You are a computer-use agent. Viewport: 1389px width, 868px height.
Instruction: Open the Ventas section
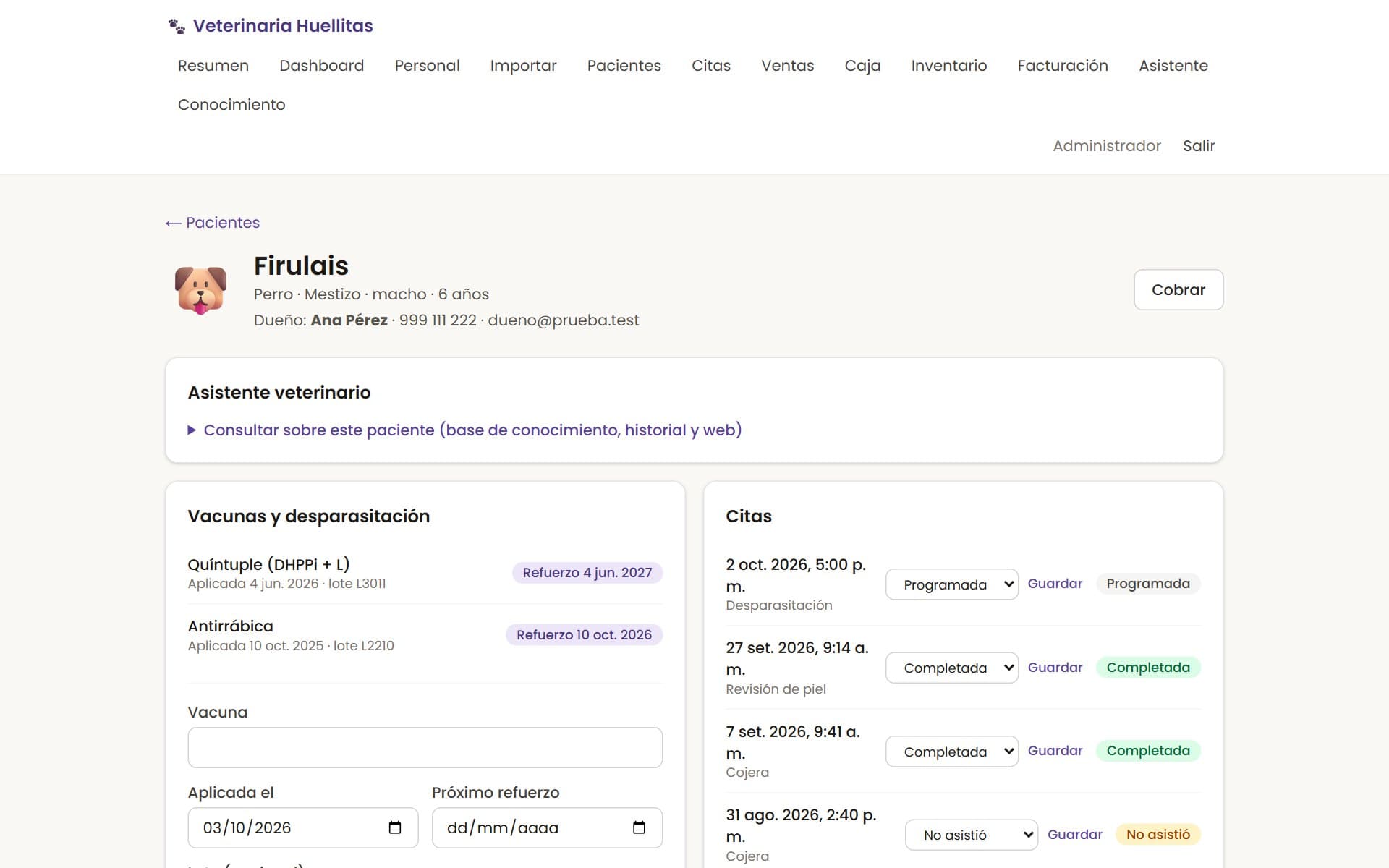788,66
